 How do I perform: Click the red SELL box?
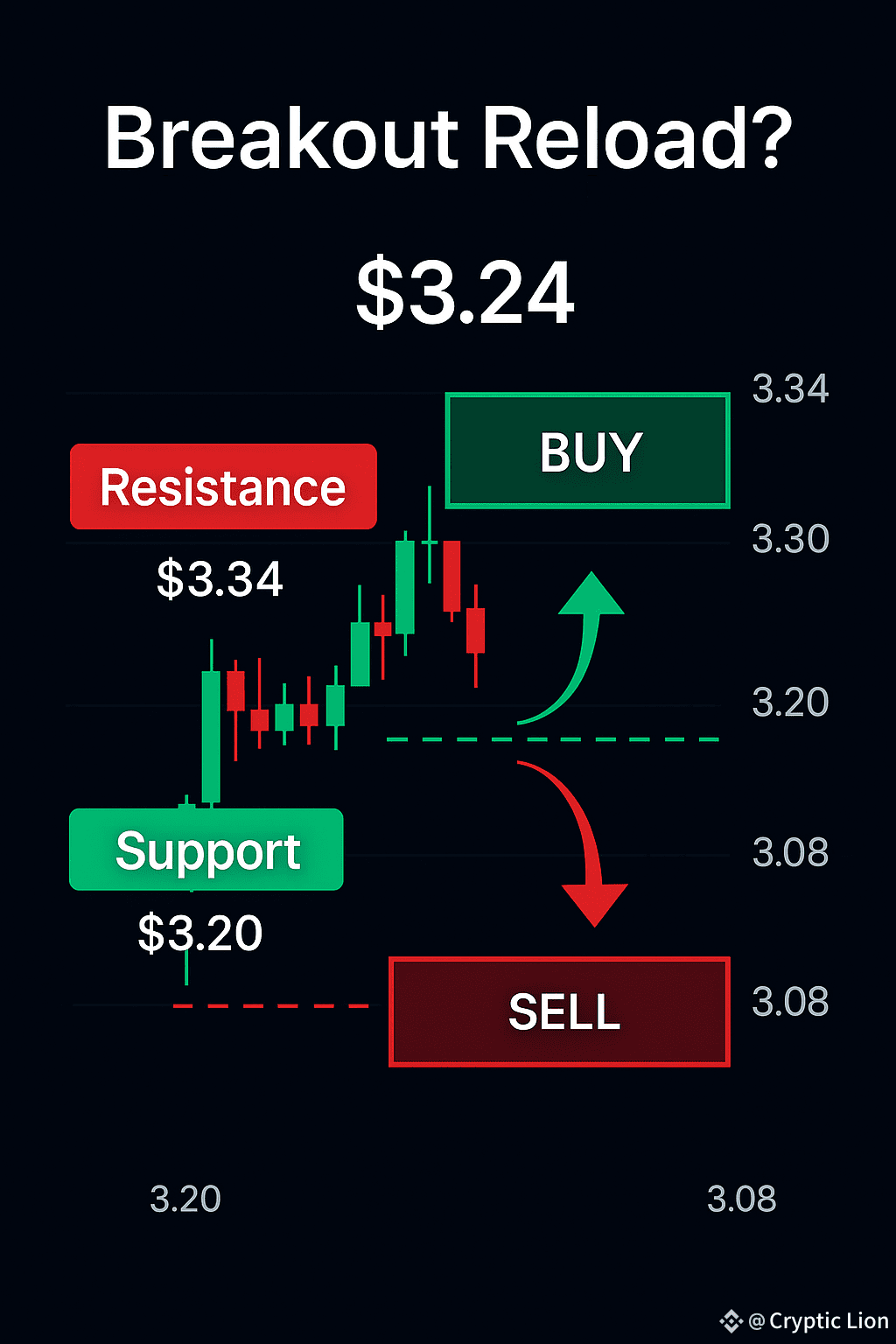pyautogui.click(x=559, y=1011)
